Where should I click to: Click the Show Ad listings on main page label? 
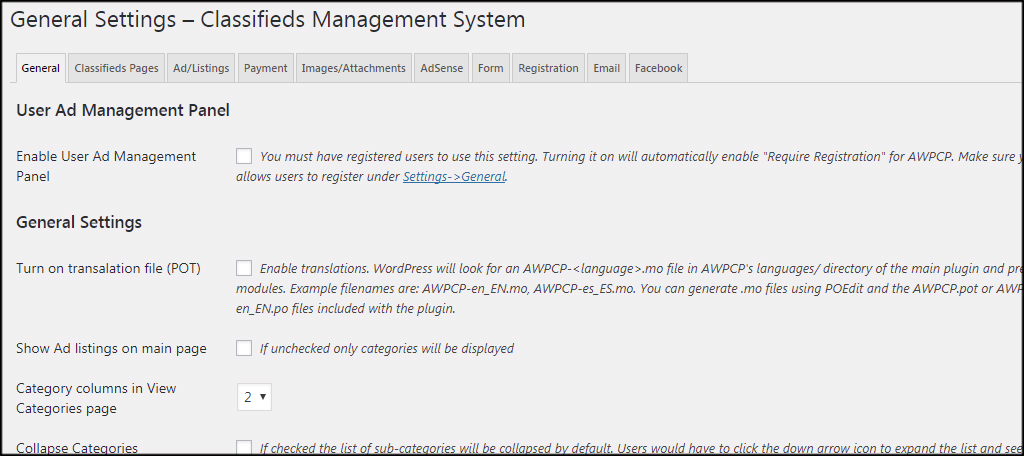point(111,348)
